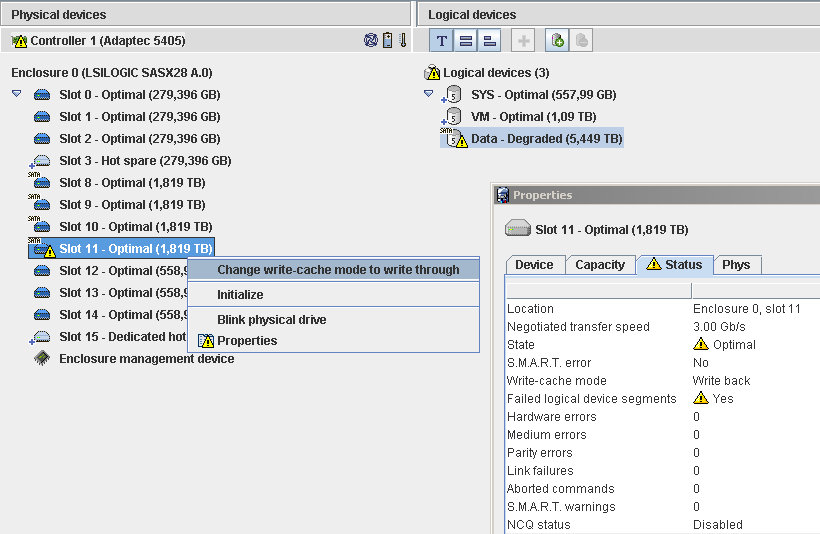Select Slot 10 - Optimal drive
This screenshot has width=820, height=534.
point(135,227)
